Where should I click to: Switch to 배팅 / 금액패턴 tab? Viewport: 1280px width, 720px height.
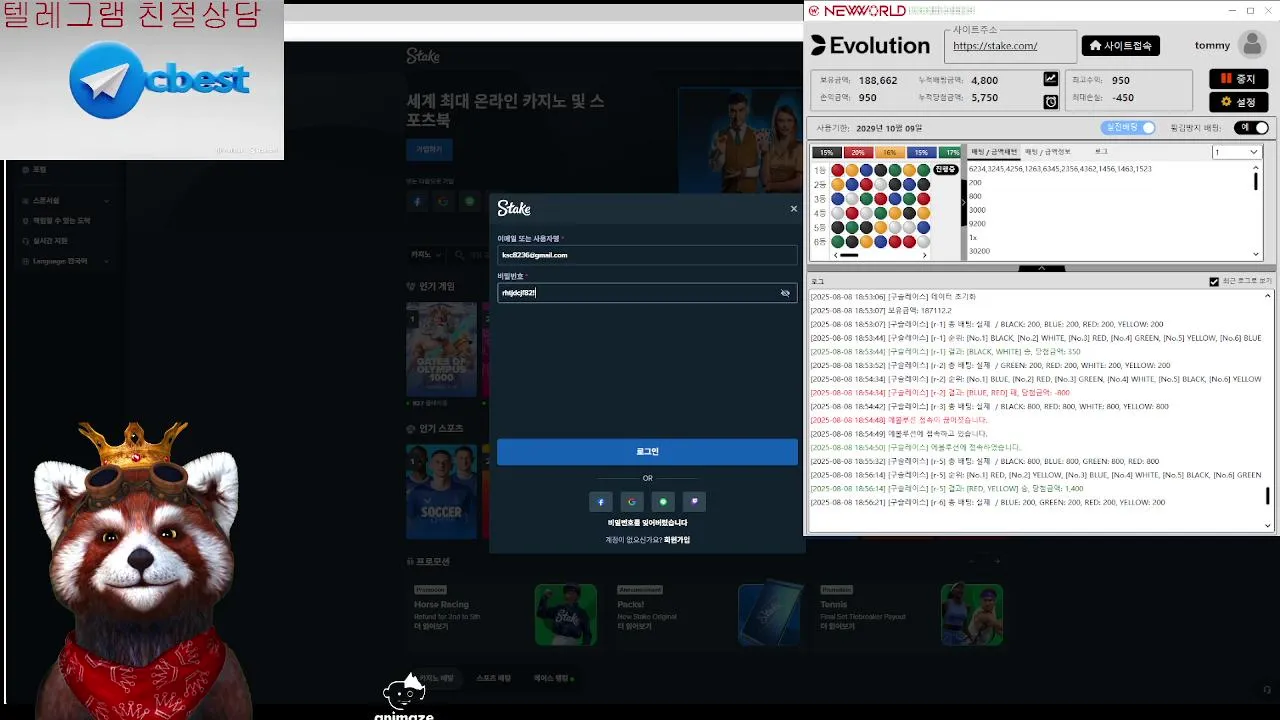tap(993, 152)
